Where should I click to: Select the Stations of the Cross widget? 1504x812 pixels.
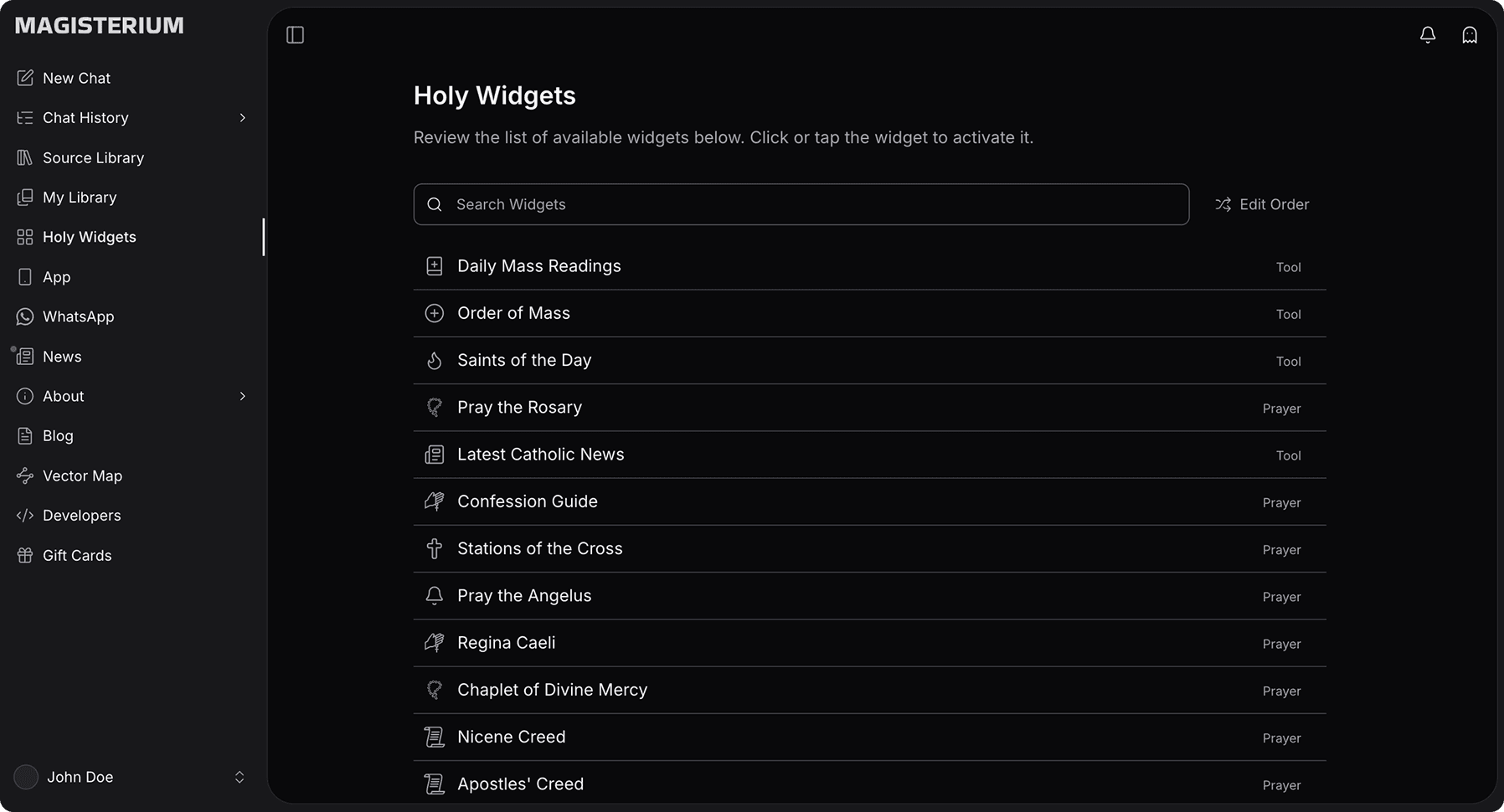click(540, 549)
